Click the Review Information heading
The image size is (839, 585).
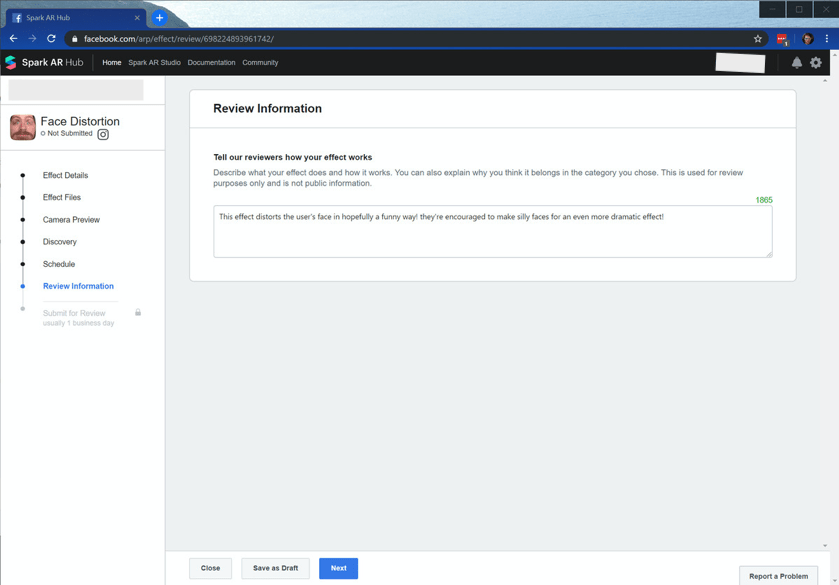[268, 109]
